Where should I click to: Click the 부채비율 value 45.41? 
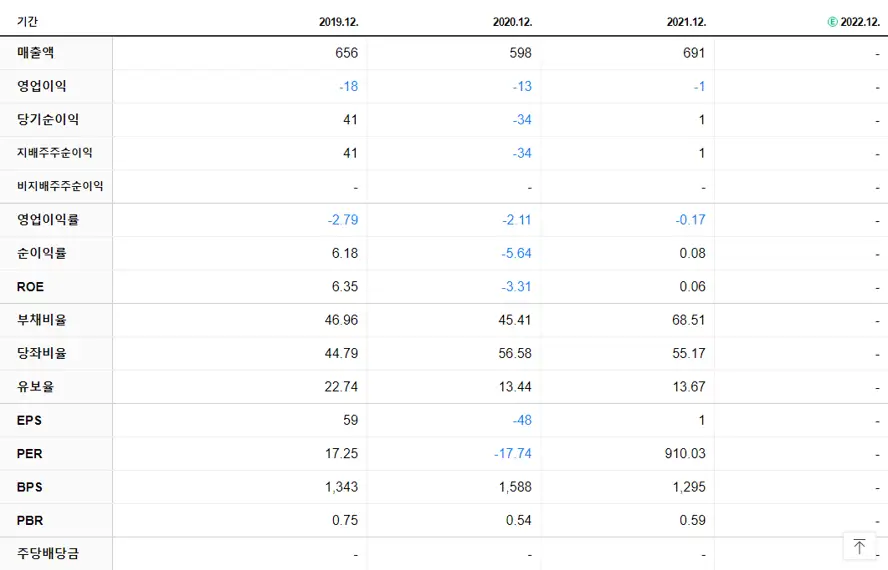click(x=515, y=321)
